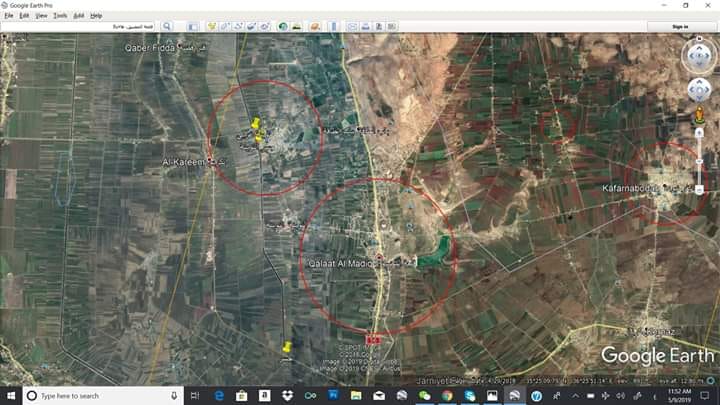Open Task View from taskbar
This screenshot has width=720, height=405.
point(195,396)
